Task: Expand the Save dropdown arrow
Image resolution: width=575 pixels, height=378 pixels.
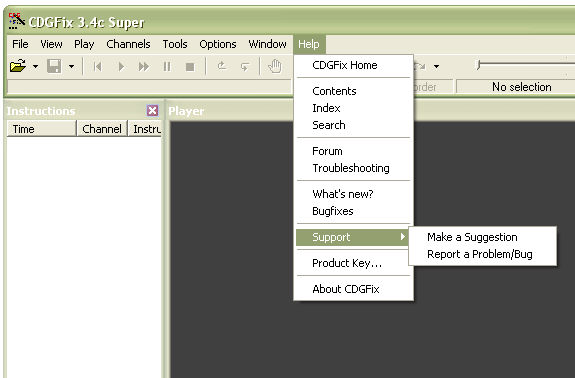Action: 72,67
